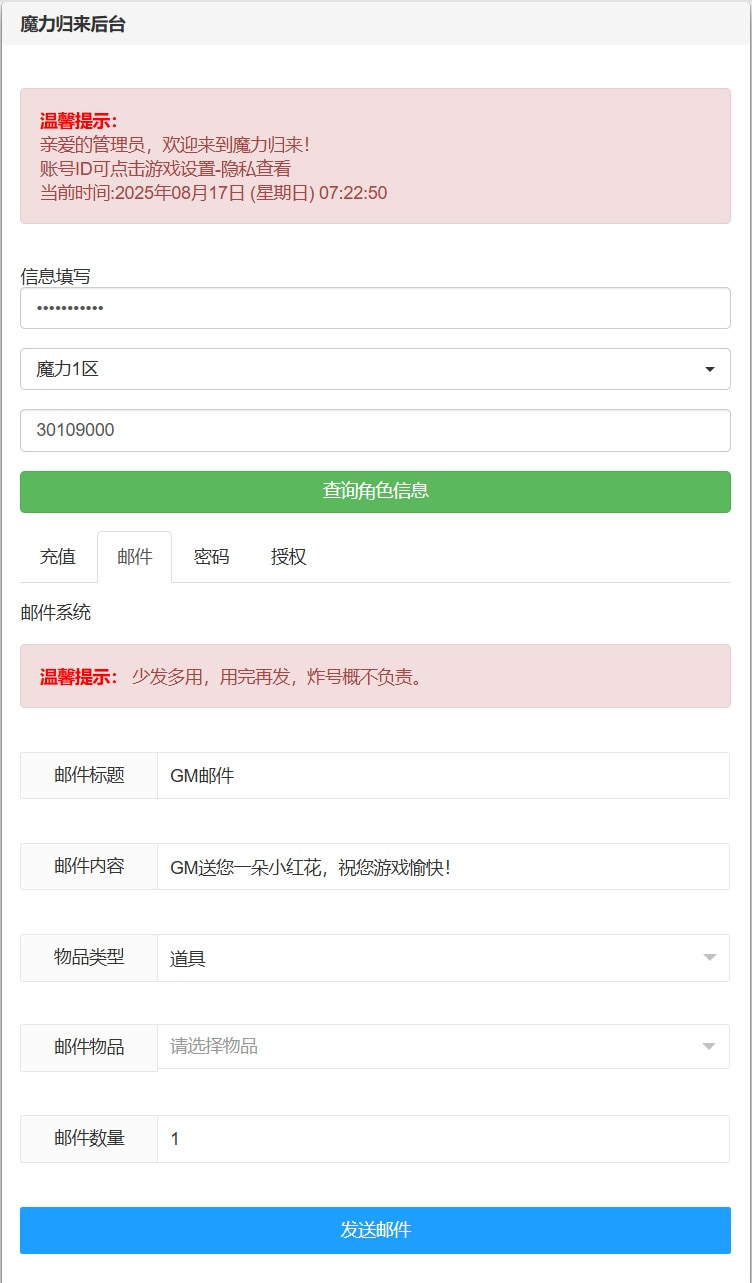Click the account ID field showing 30109000
The image size is (752, 1283).
point(375,430)
